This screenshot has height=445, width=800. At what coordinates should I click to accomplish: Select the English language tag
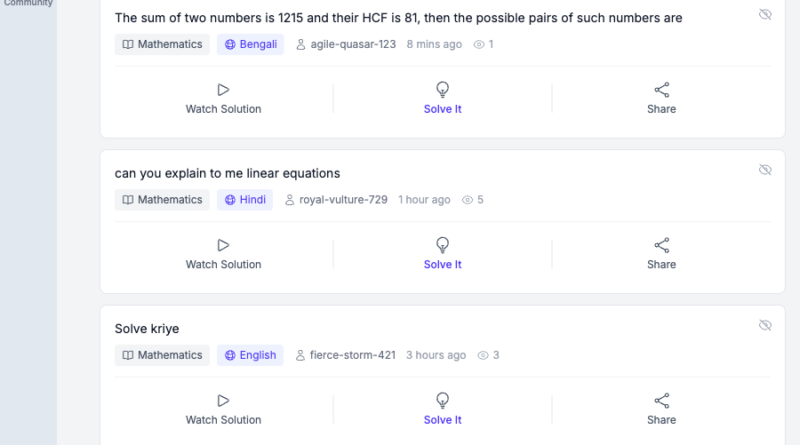pyautogui.click(x=250, y=355)
